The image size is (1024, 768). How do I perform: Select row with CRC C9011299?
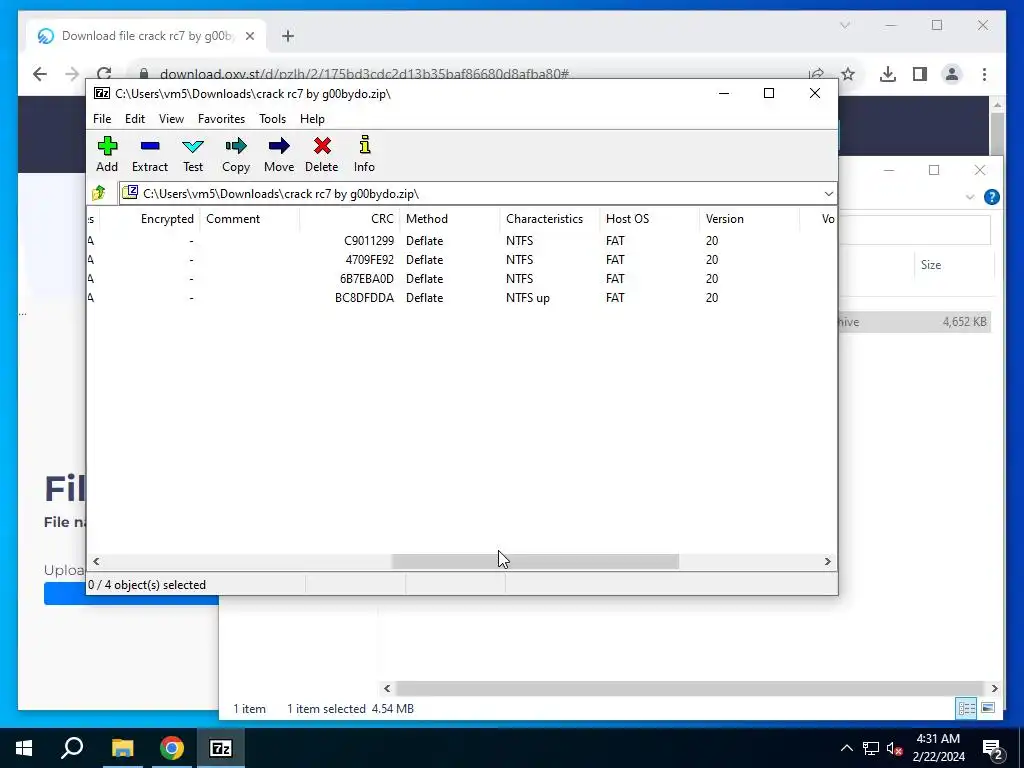tap(462, 241)
